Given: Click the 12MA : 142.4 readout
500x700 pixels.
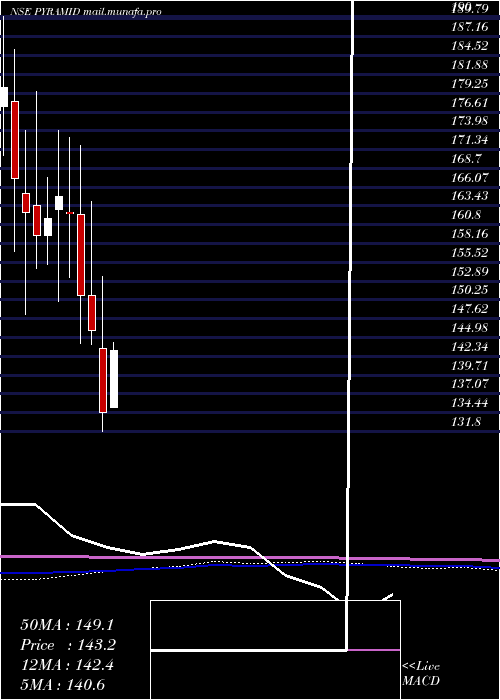Looking at the screenshot, I should coord(67,665).
